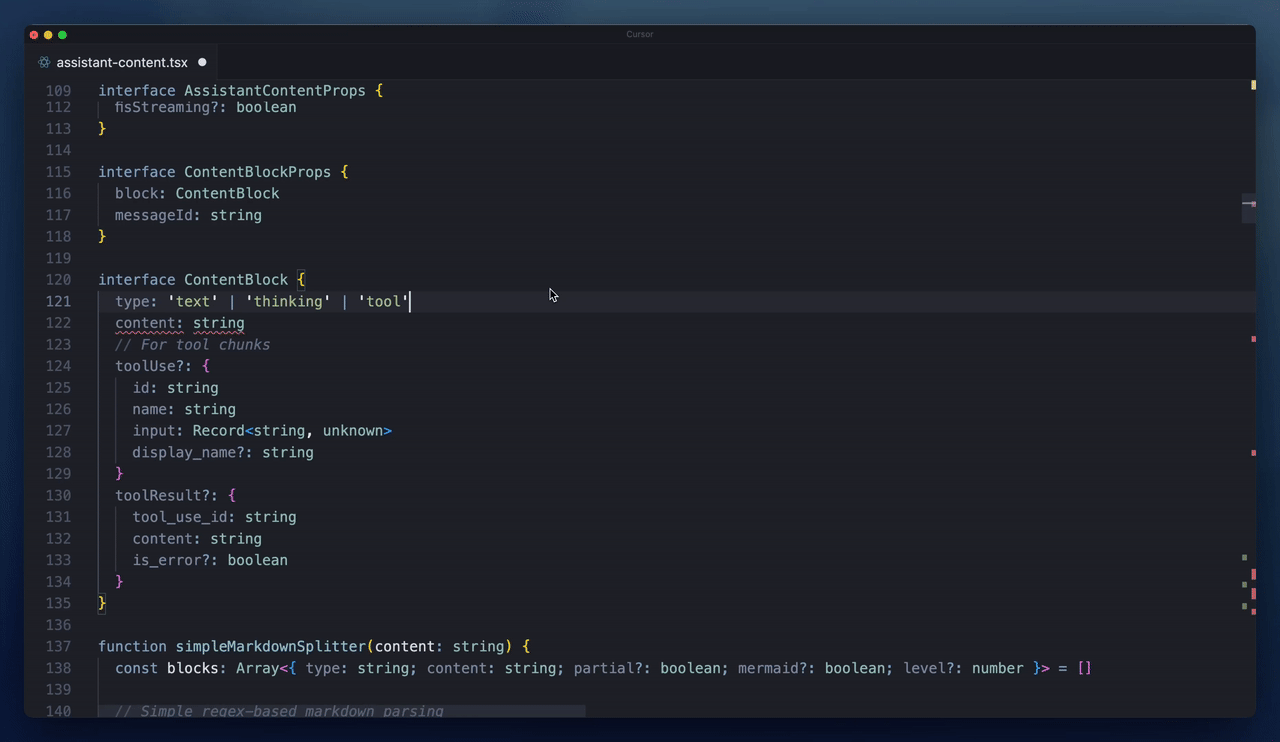Maximize window using the green traffic light

pos(61,34)
